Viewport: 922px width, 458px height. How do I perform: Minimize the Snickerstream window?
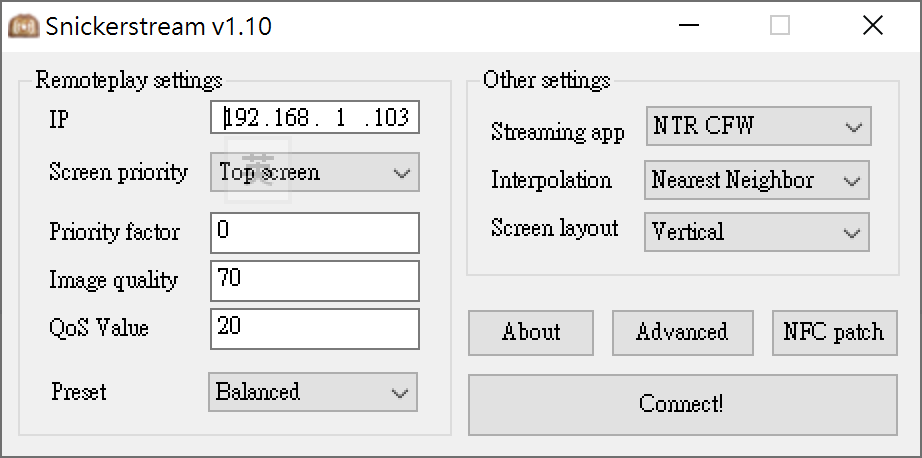[688, 26]
